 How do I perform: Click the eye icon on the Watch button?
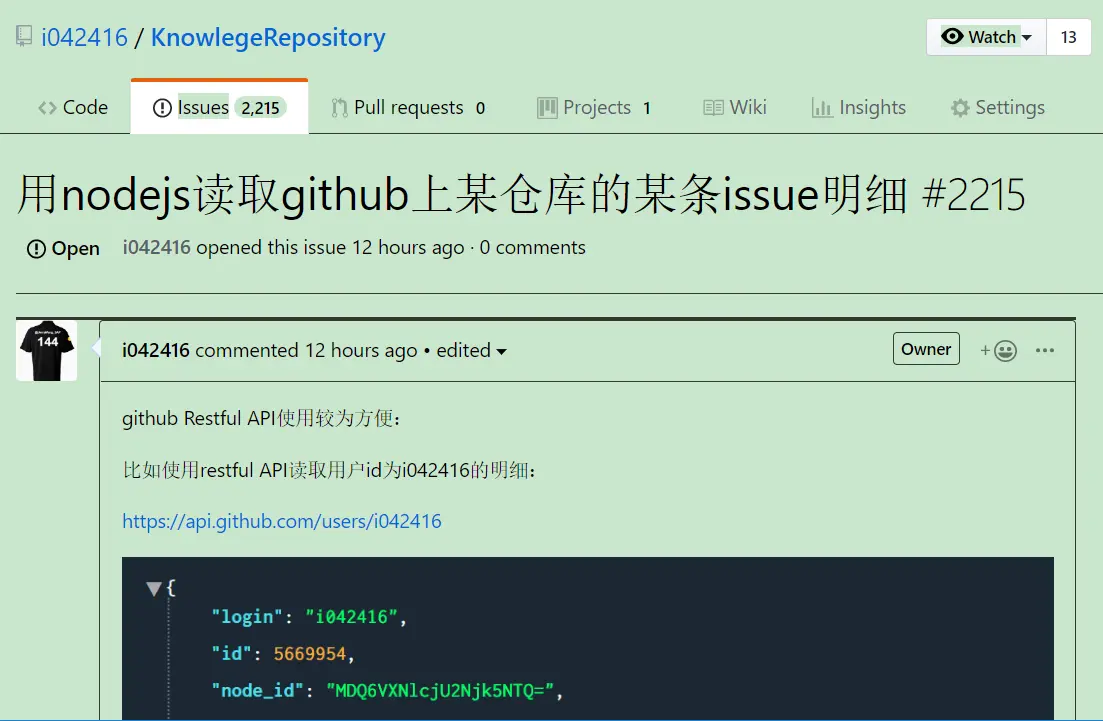[x=952, y=37]
